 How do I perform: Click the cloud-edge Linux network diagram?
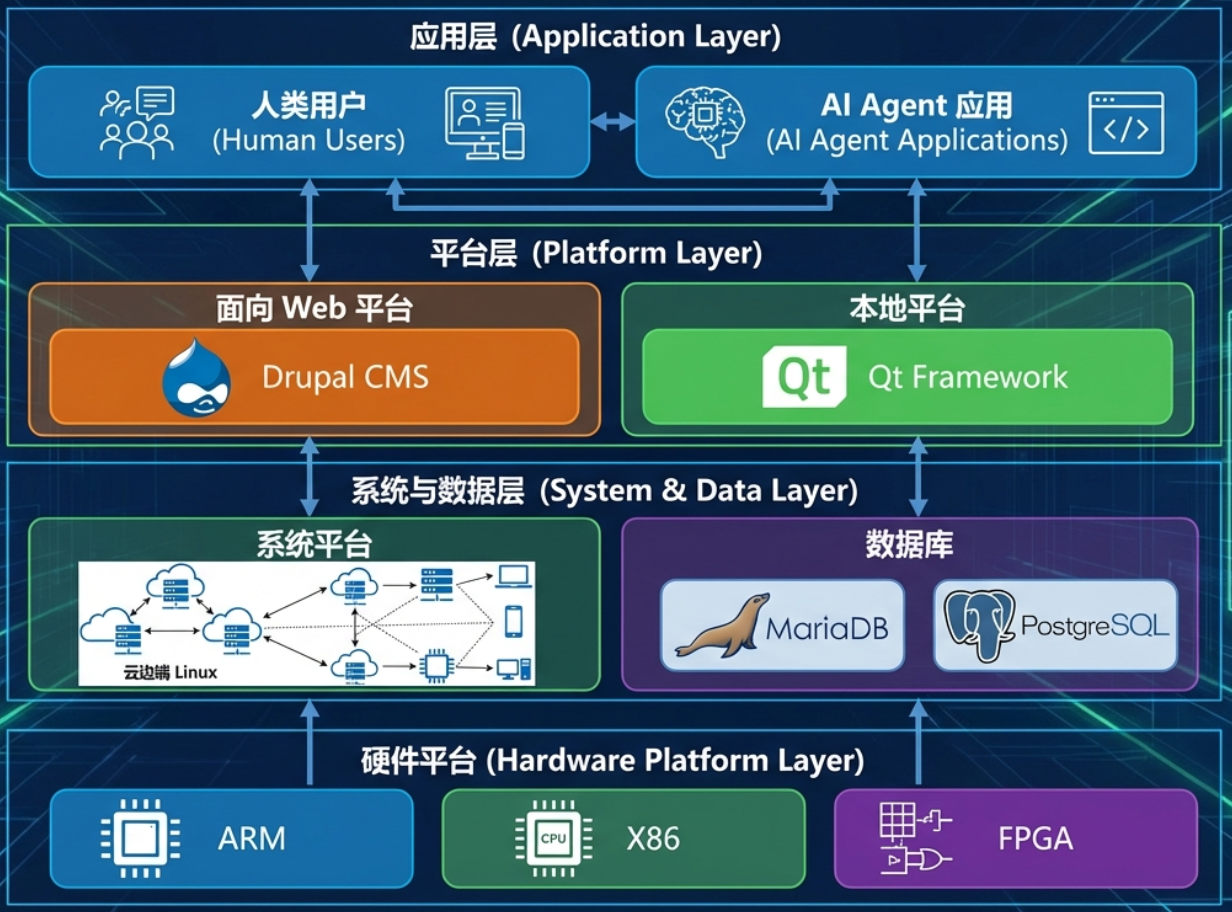point(306,623)
